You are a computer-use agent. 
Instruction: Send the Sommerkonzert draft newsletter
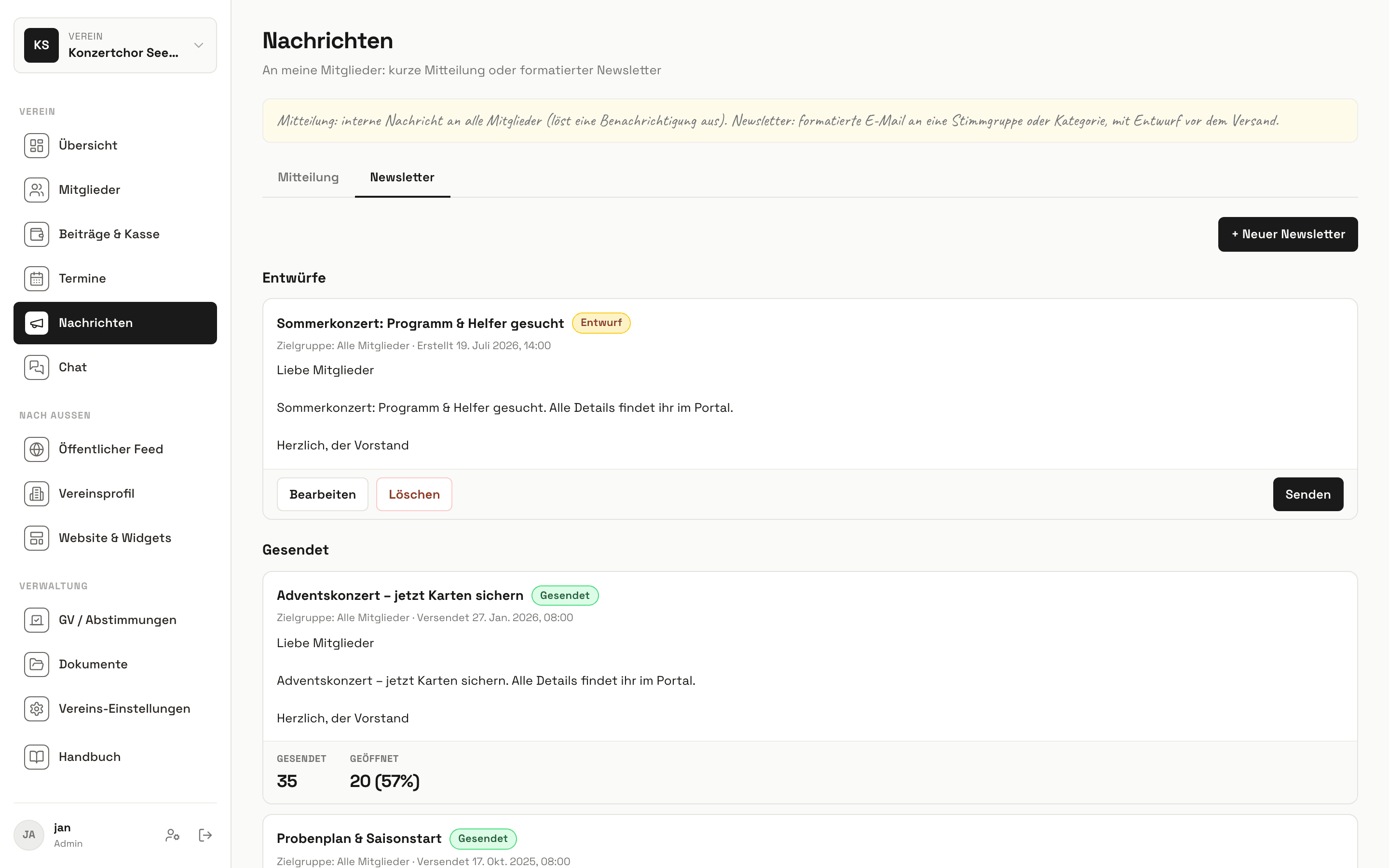coord(1307,494)
